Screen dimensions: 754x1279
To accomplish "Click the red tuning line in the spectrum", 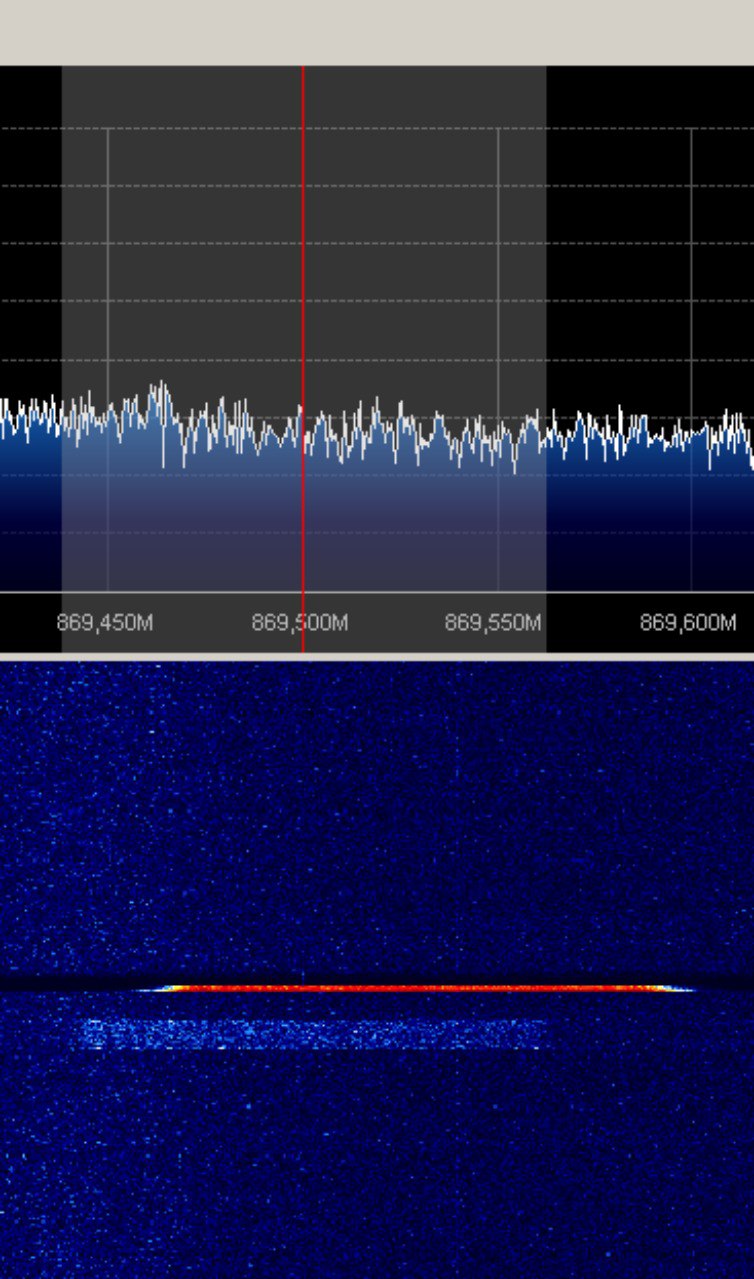I will pos(303,250).
